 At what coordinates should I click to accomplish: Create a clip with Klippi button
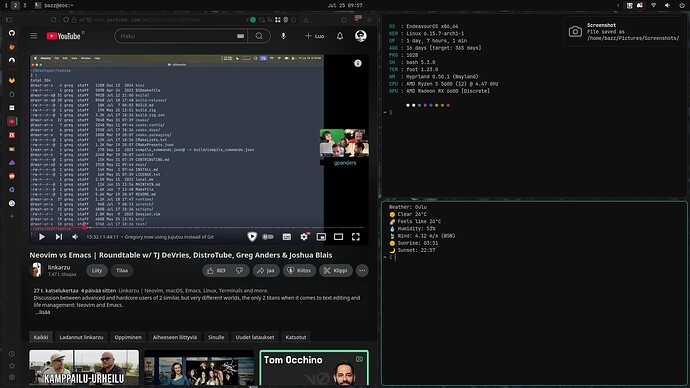pyautogui.click(x=336, y=271)
